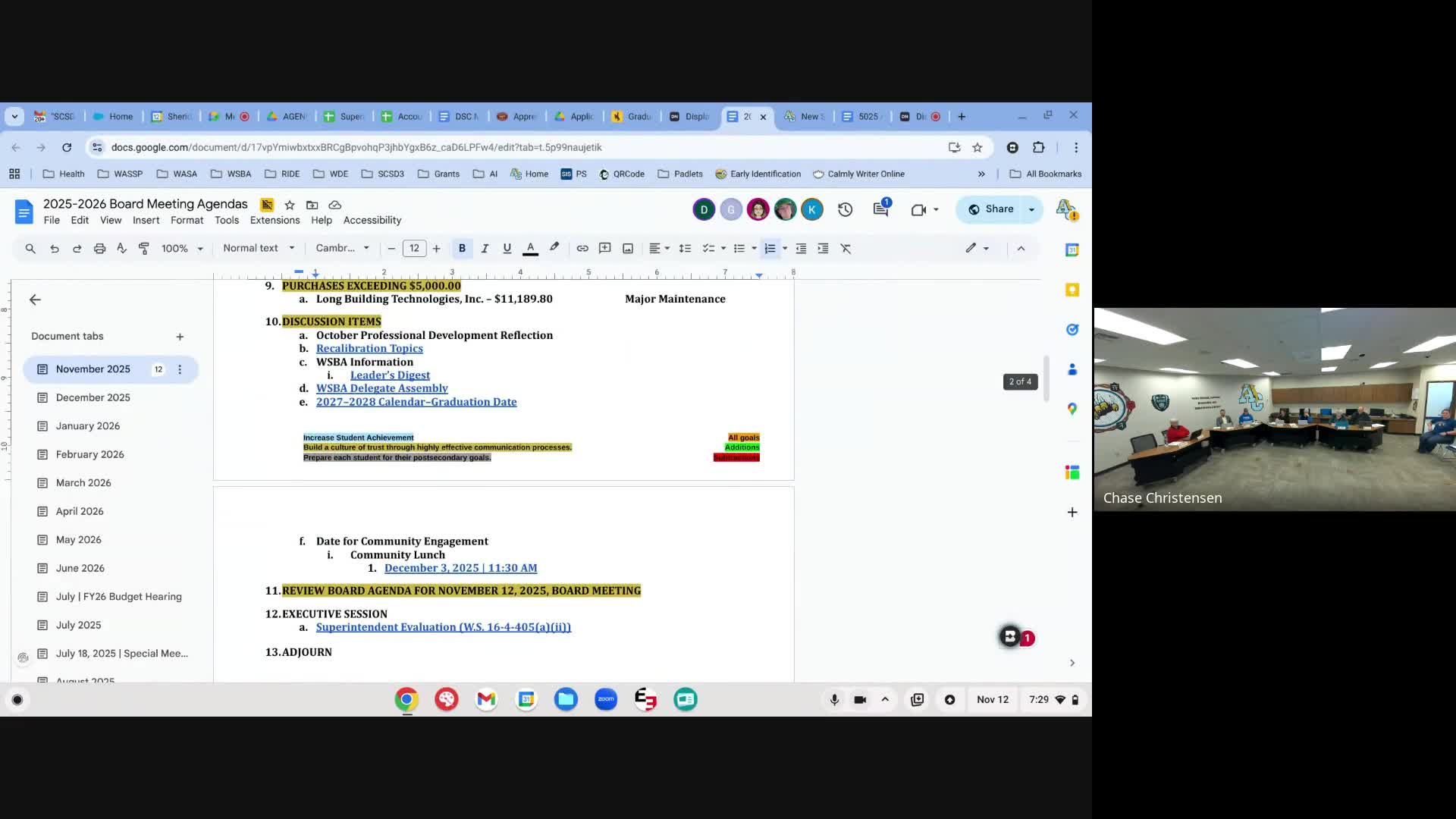Viewport: 1456px width, 819px height.
Task: Click the Print icon in toolbar
Action: pos(99,249)
